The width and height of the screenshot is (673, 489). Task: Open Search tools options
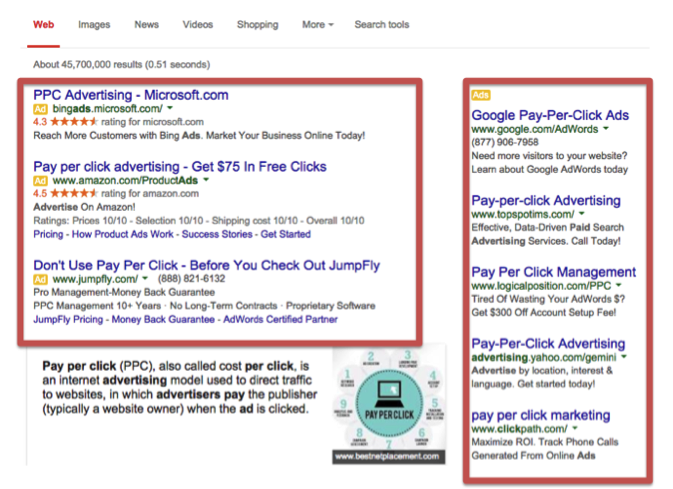point(381,24)
